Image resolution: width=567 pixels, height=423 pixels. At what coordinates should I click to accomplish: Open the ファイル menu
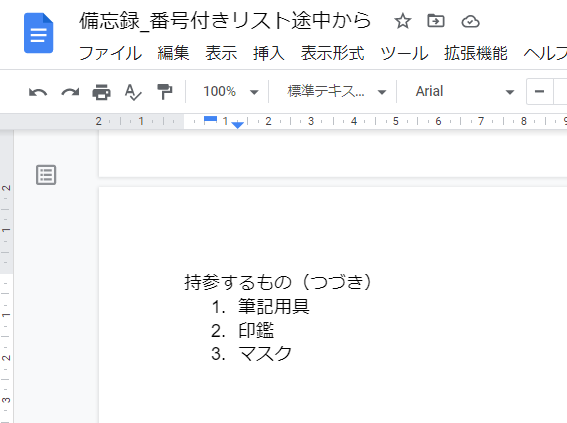[x=110, y=53]
